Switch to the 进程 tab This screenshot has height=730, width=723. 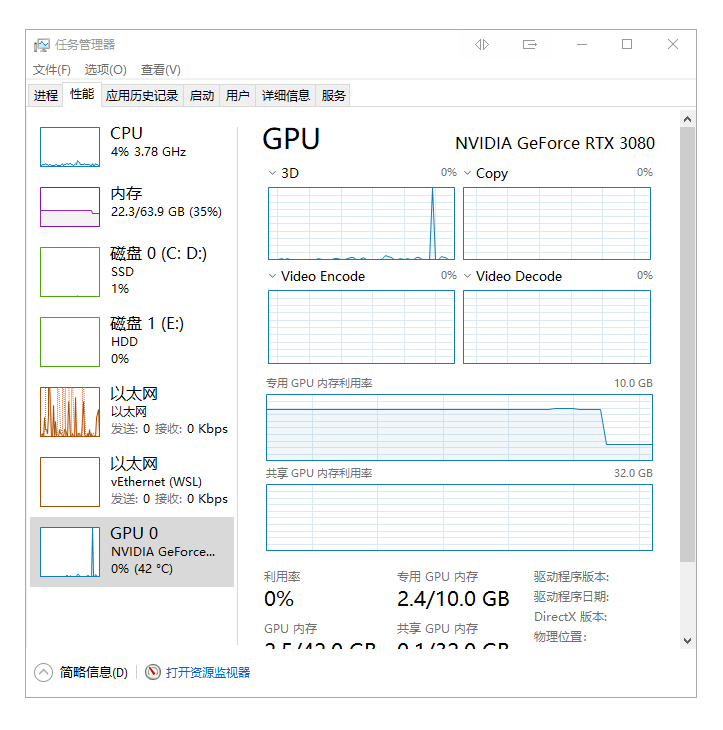[46, 96]
